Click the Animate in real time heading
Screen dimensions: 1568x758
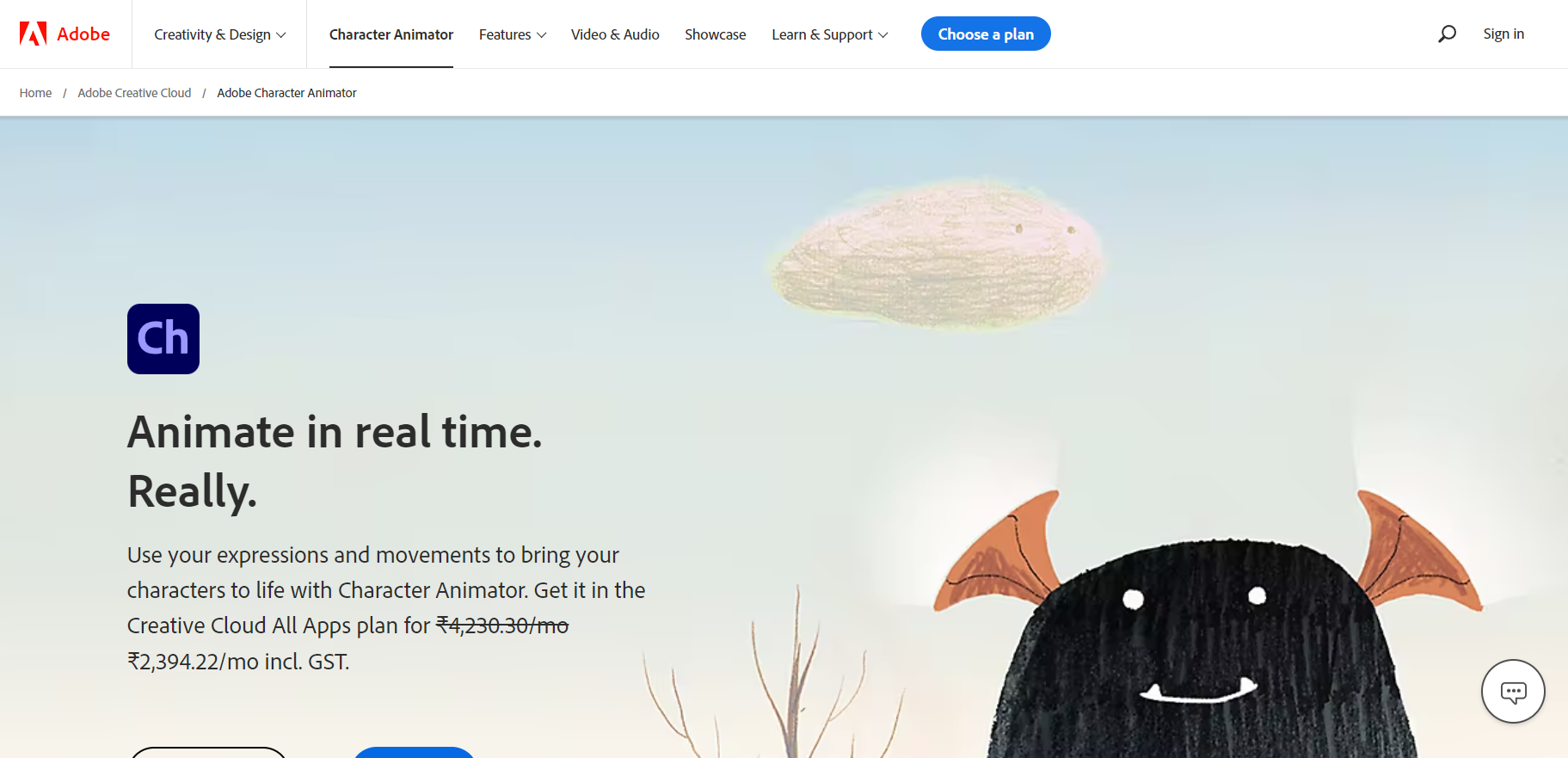point(335,461)
